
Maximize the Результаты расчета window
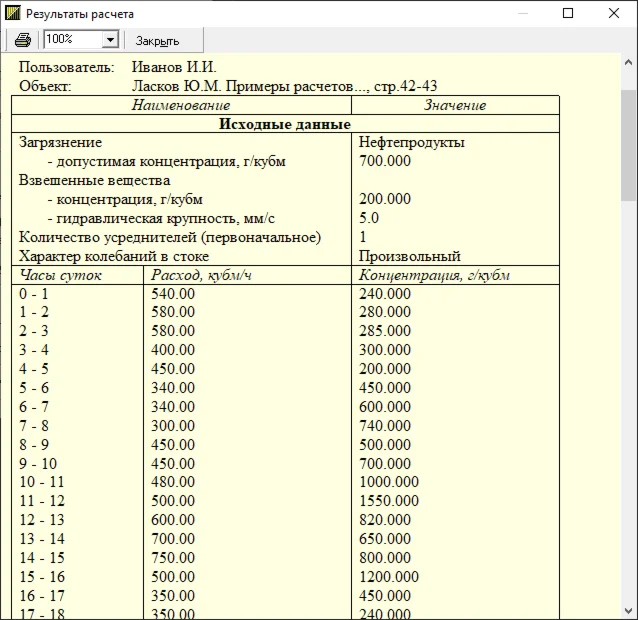tap(569, 14)
